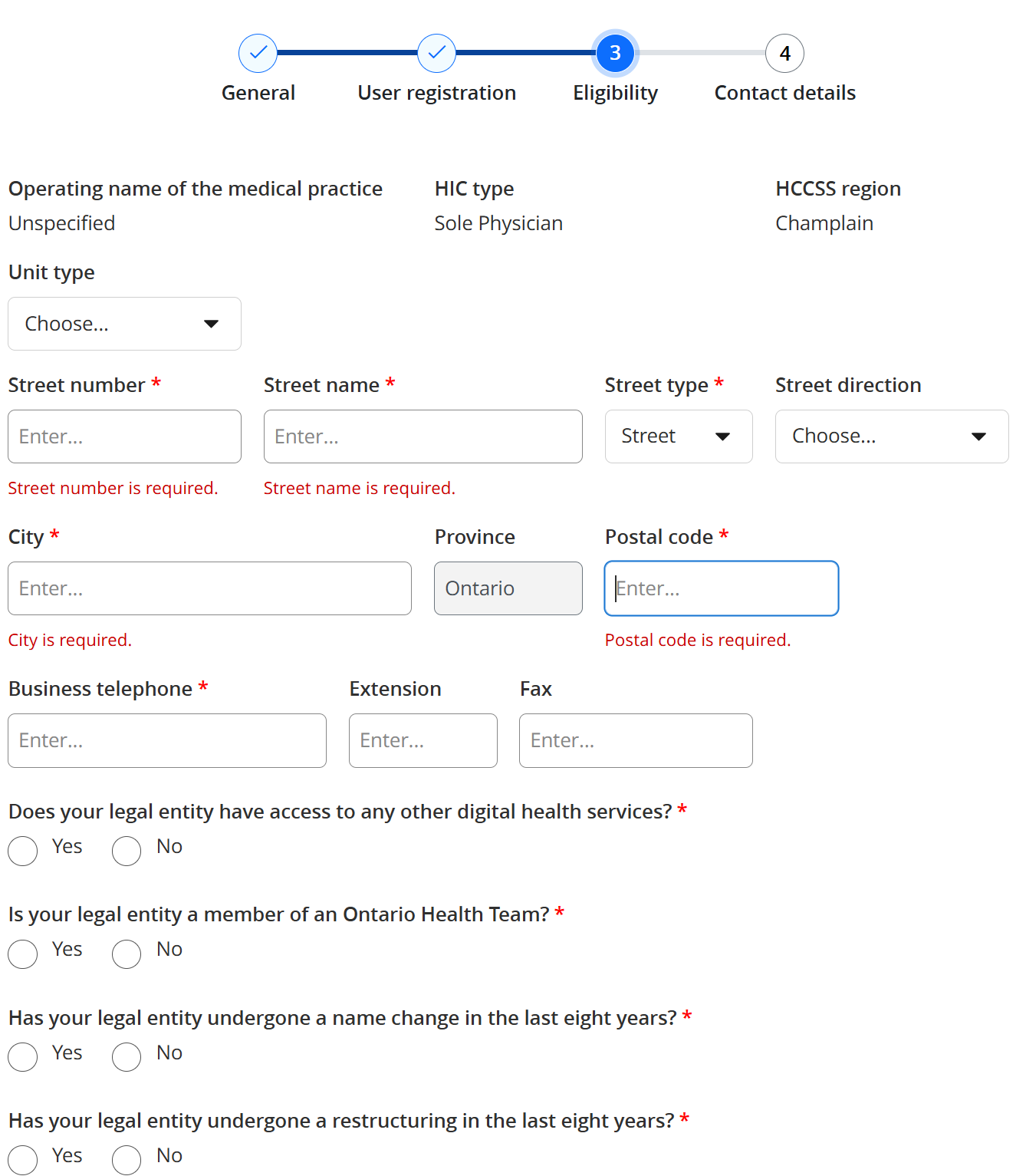
Task: Click the Fax input field
Action: (x=636, y=740)
